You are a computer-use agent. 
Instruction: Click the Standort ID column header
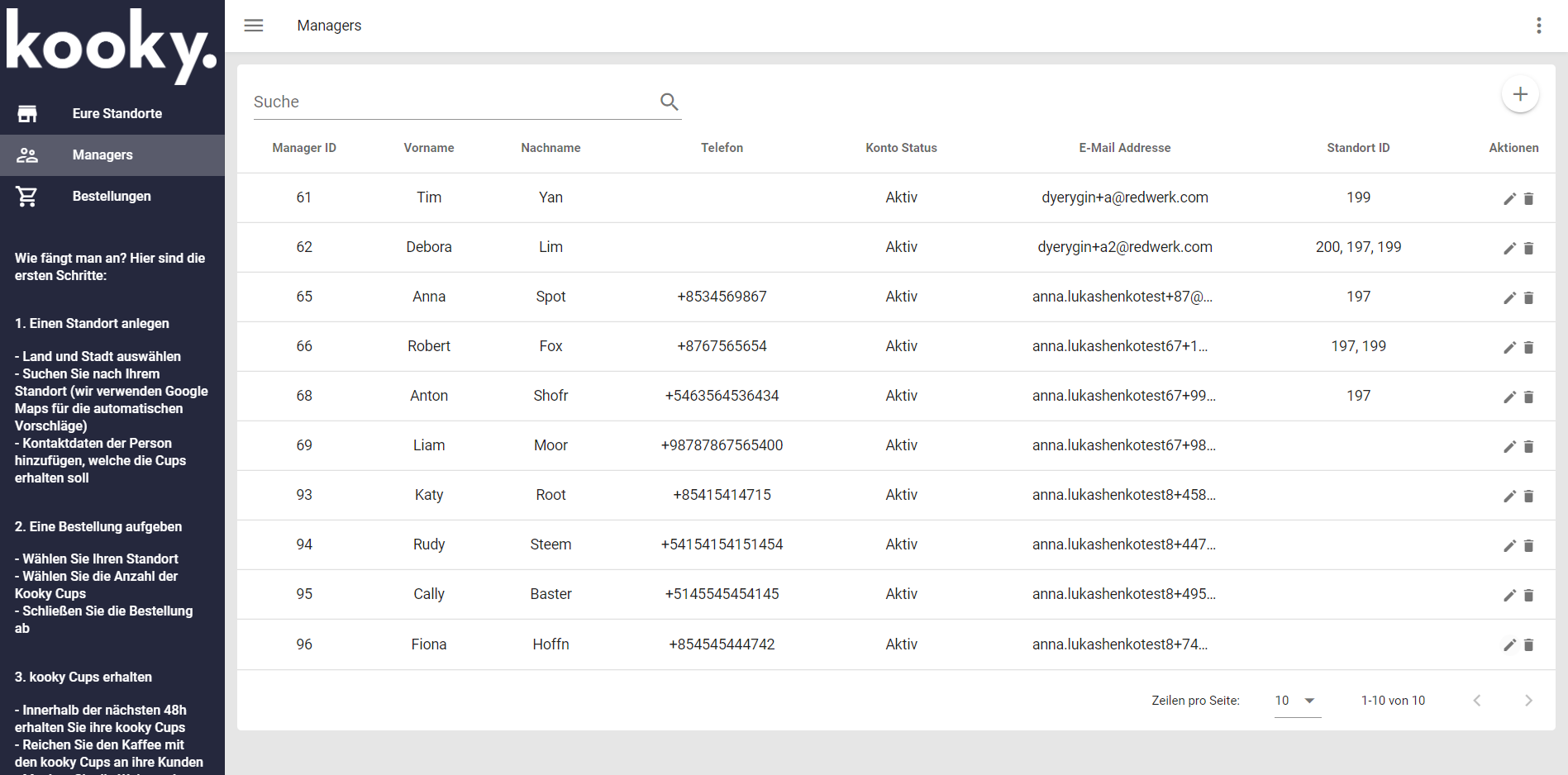[1358, 148]
